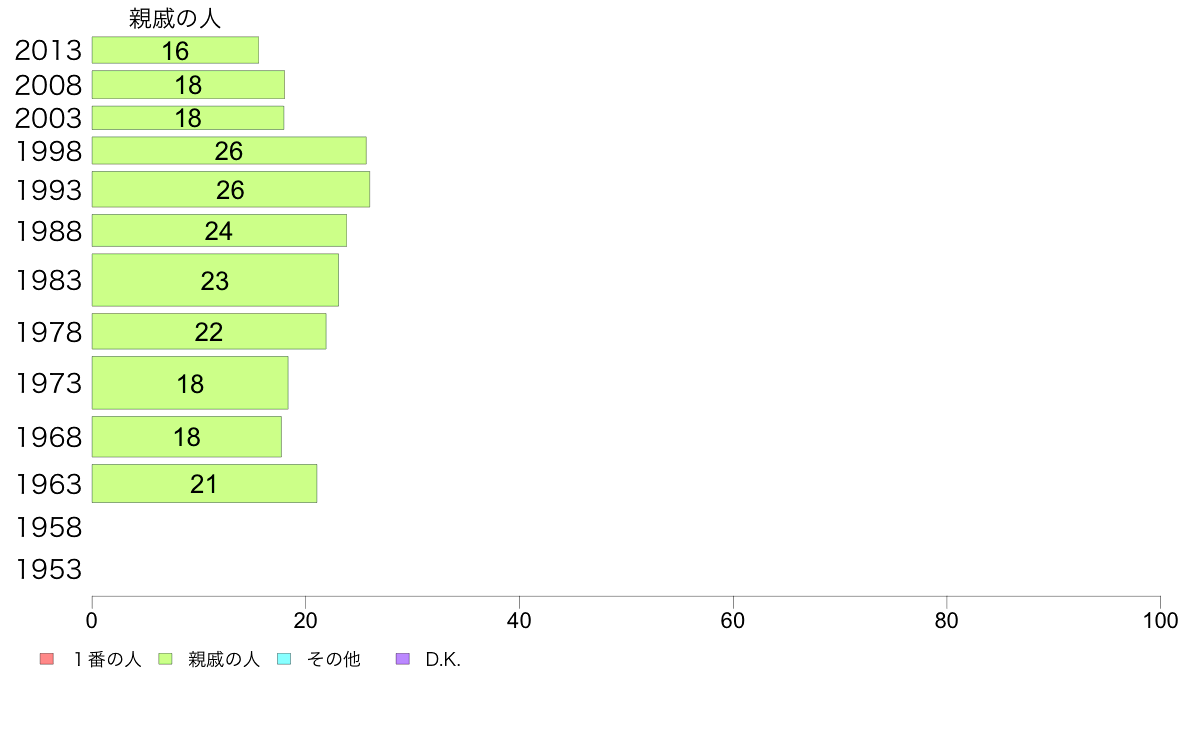Select the 1953 year label

49,570
